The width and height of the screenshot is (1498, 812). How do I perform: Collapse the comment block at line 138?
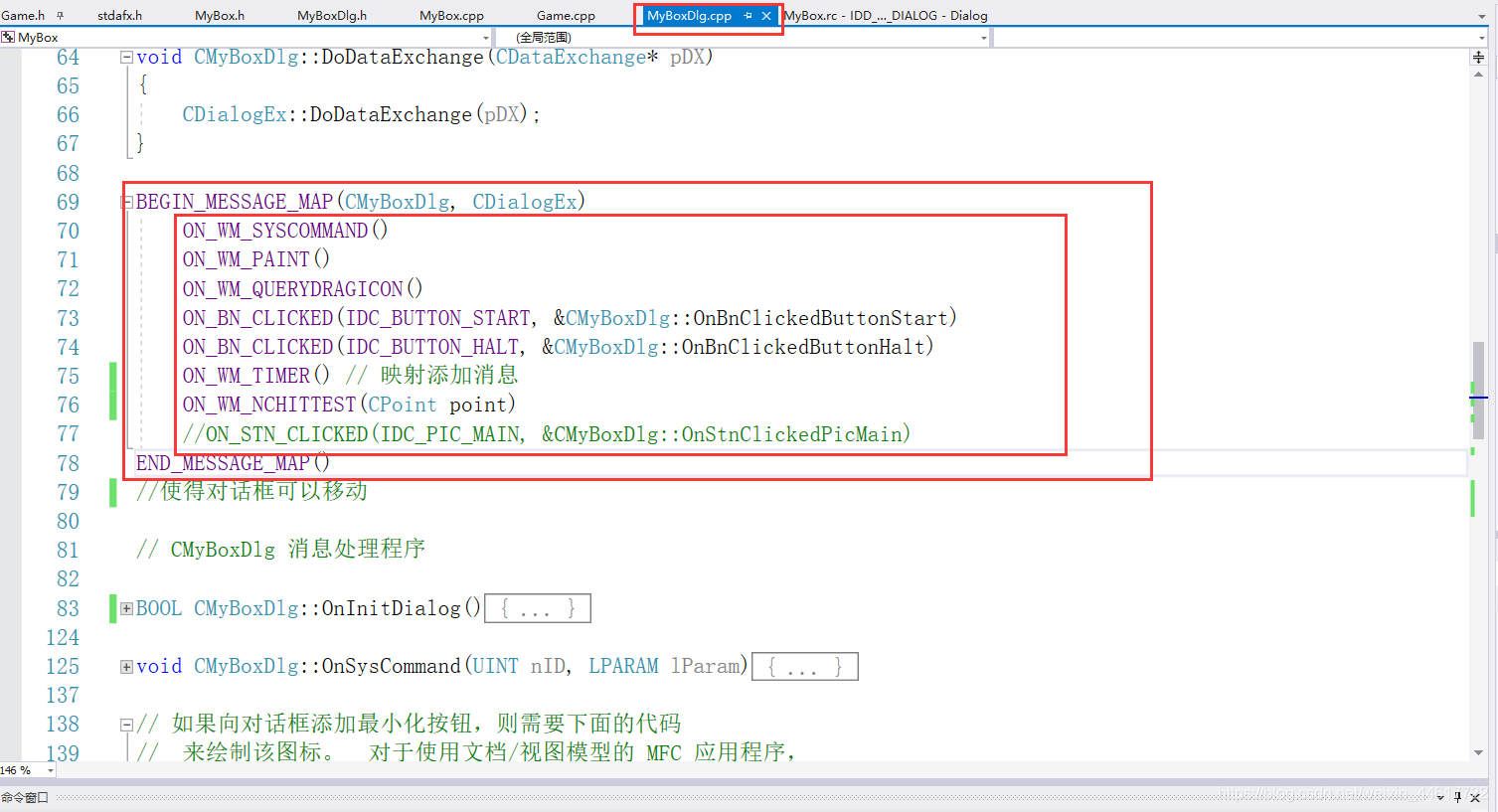(126, 725)
